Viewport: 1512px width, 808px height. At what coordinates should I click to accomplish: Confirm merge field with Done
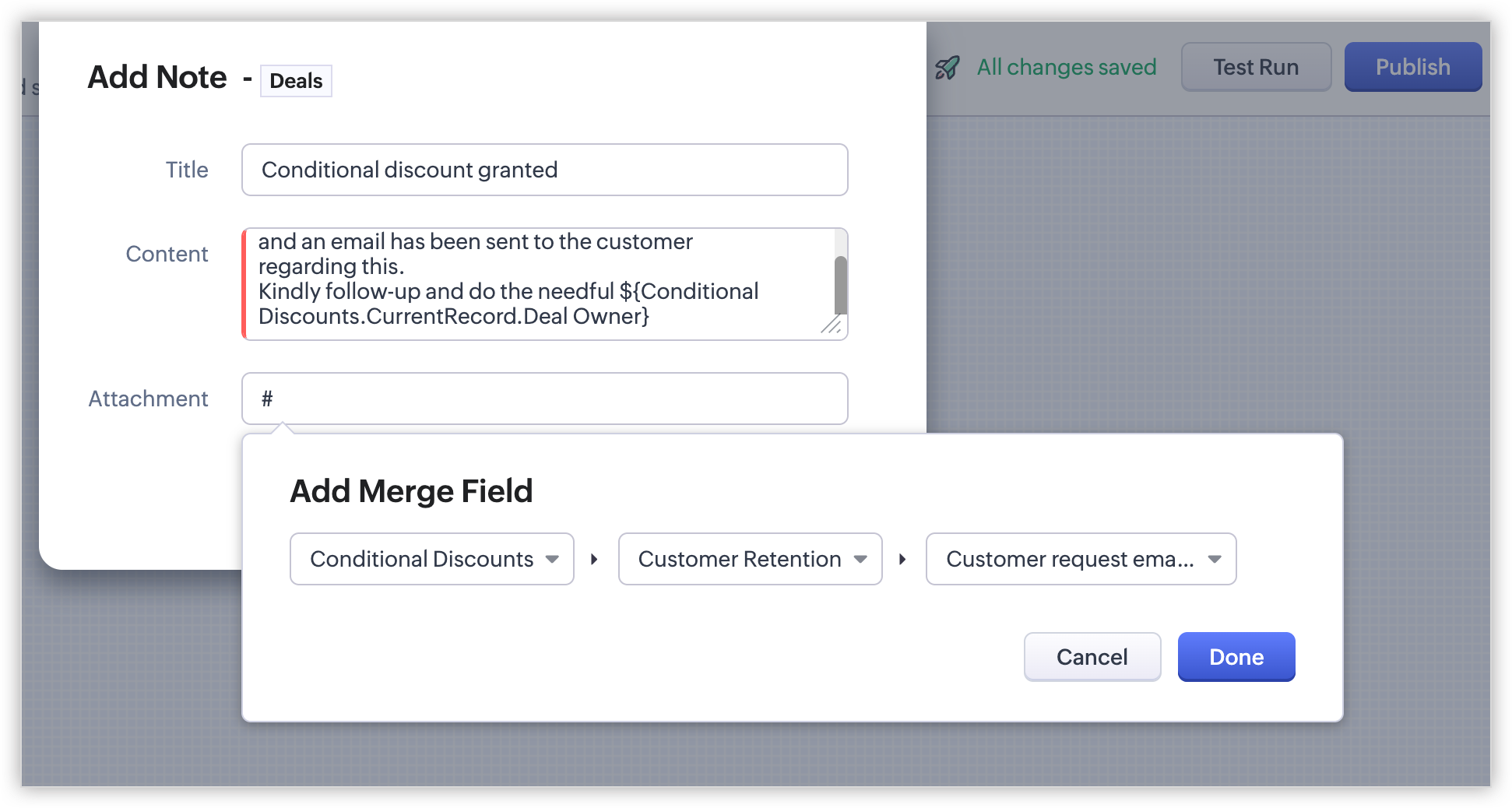point(1236,657)
